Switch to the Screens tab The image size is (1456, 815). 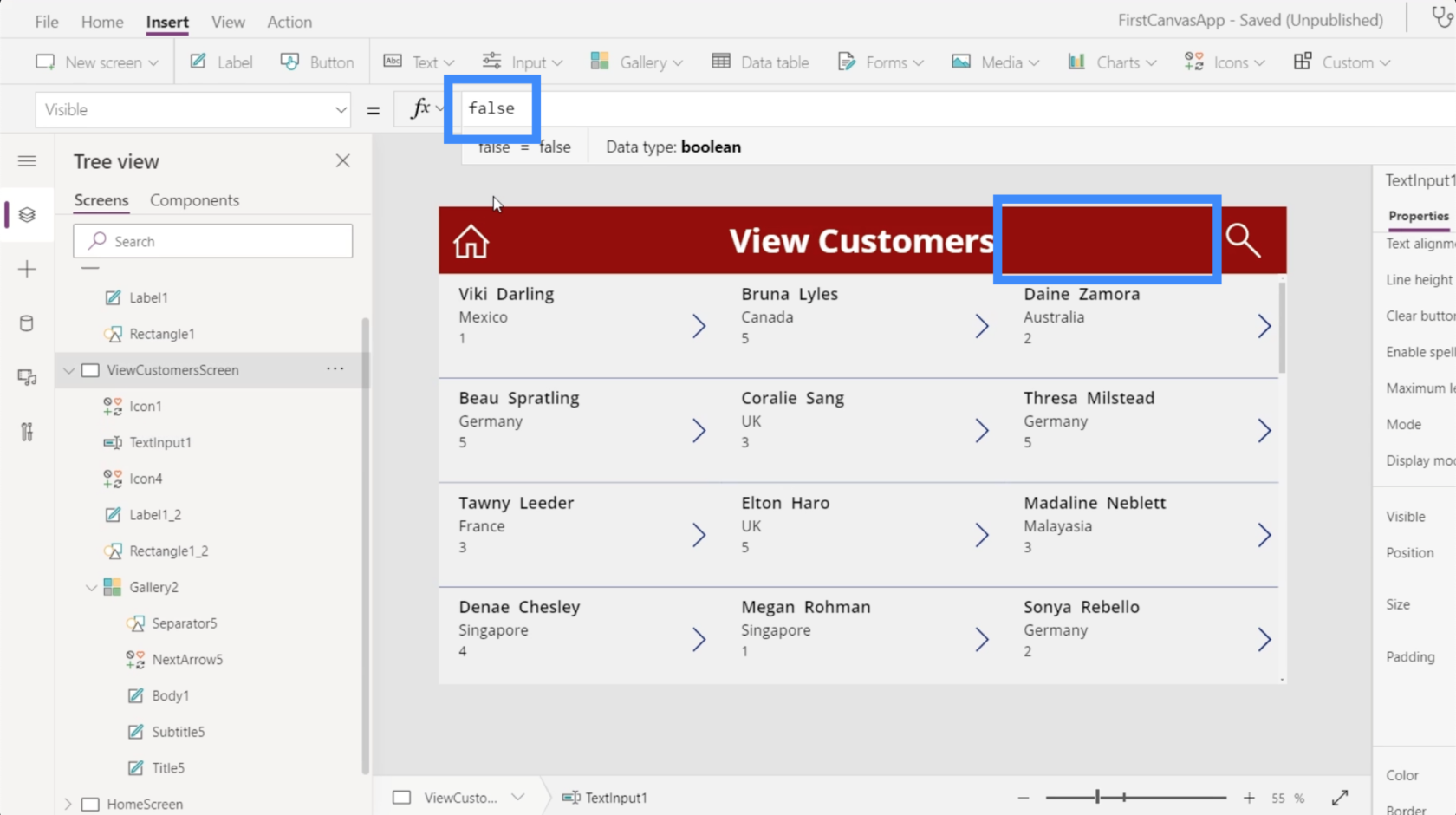[x=101, y=200]
